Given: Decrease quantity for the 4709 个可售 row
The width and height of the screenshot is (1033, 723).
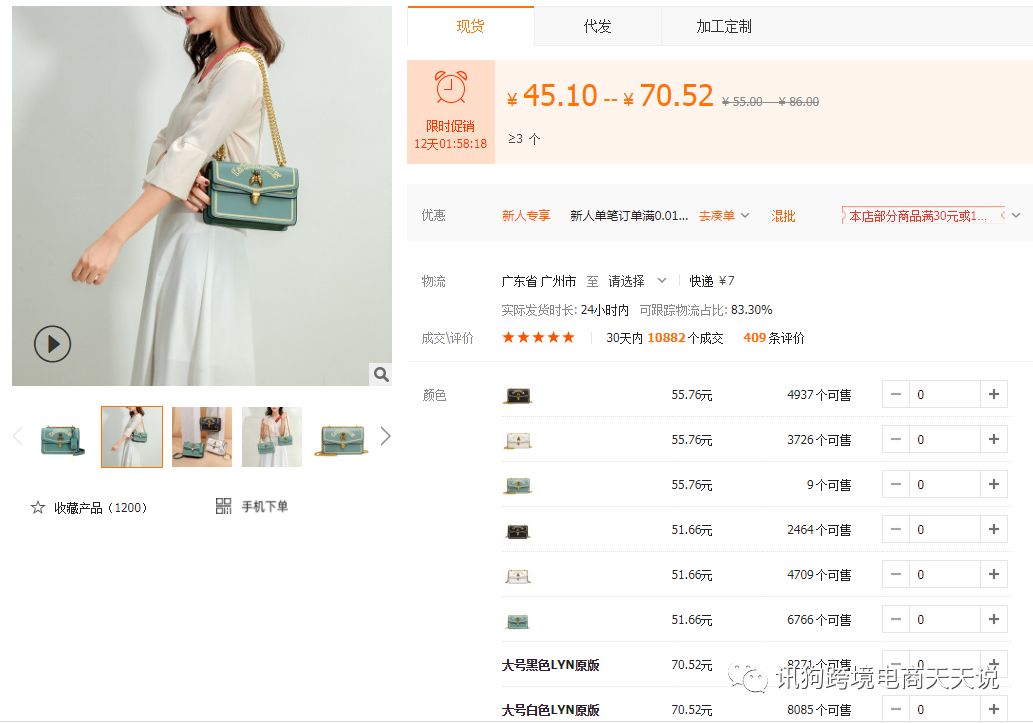Looking at the screenshot, I should tap(896, 574).
